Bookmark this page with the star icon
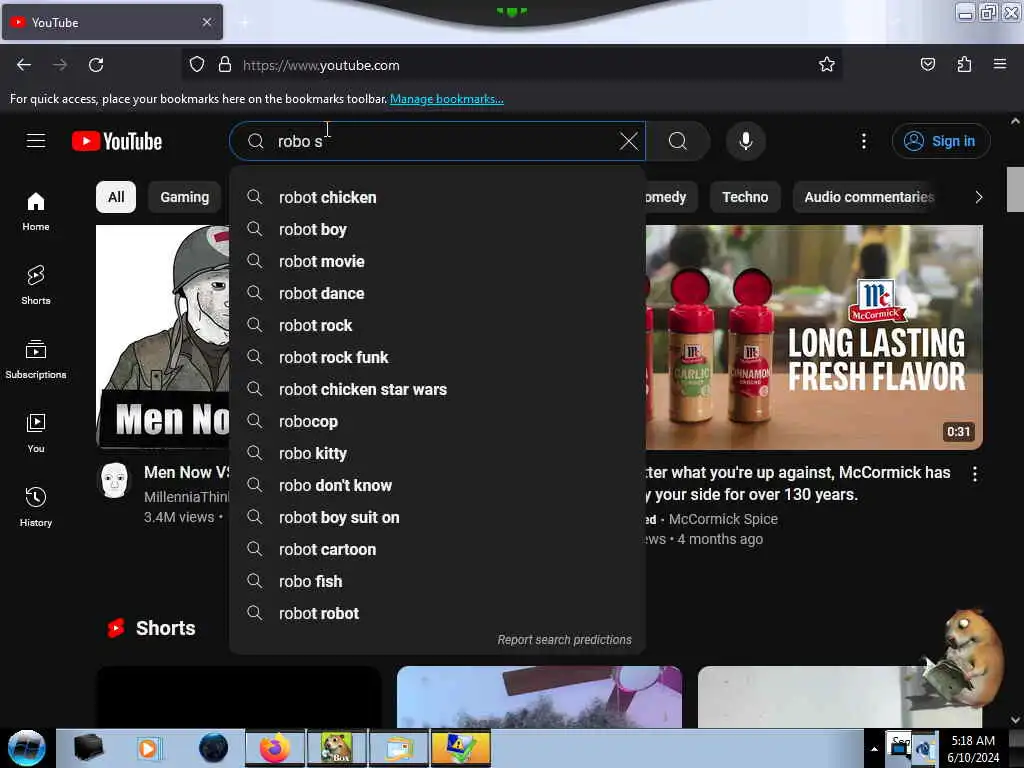 point(827,65)
